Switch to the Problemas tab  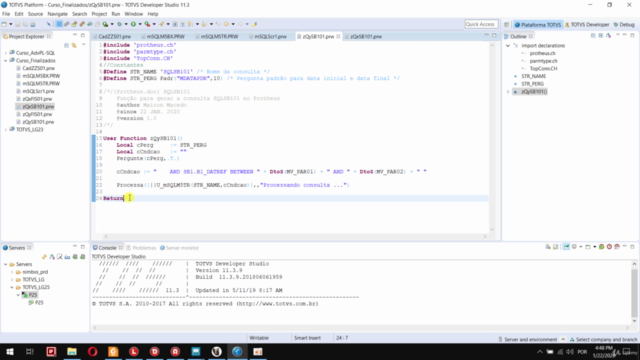(x=141, y=248)
